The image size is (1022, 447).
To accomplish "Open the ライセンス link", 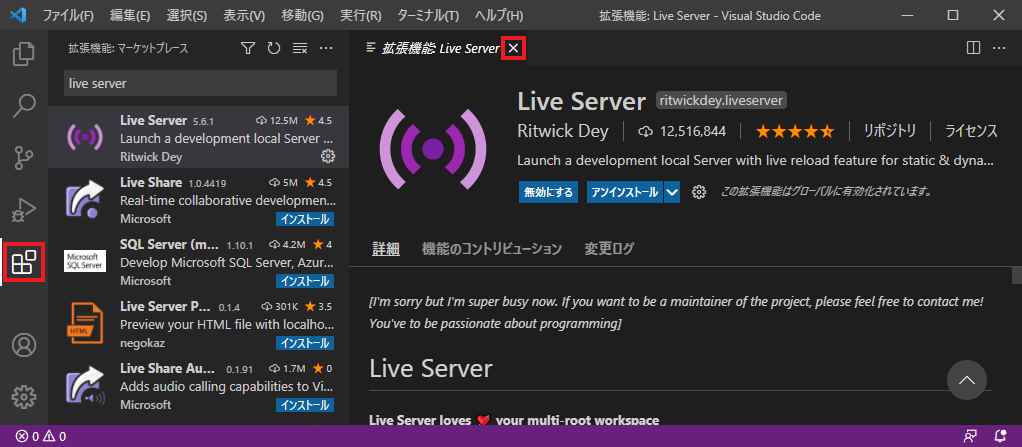I will (971, 131).
